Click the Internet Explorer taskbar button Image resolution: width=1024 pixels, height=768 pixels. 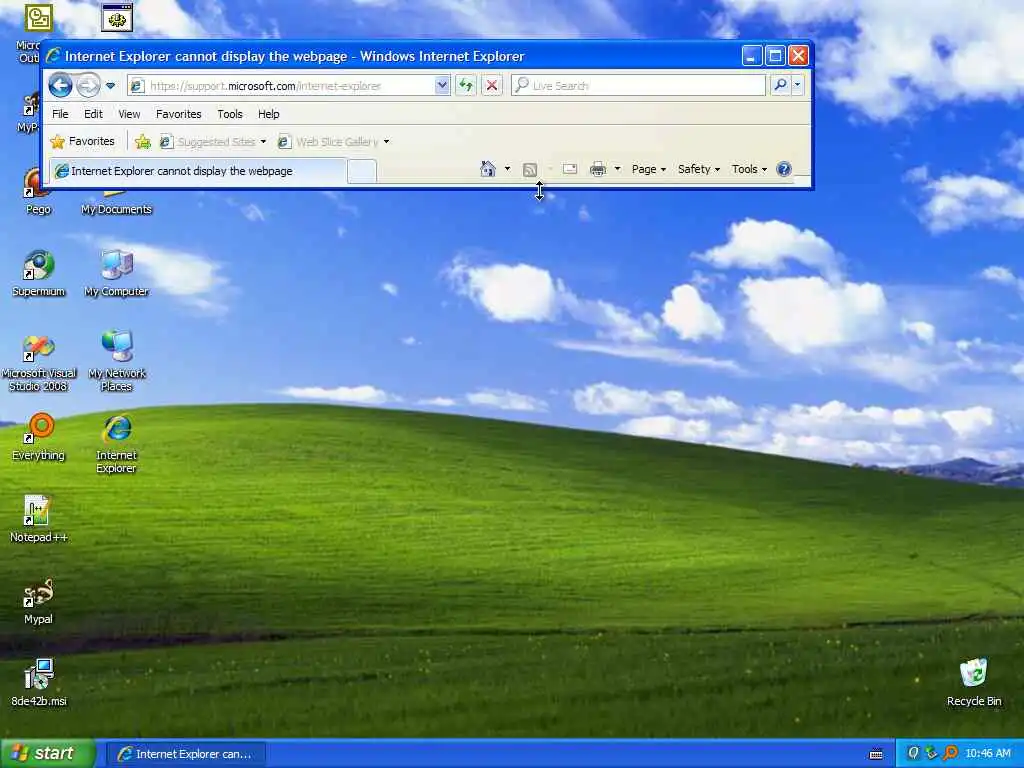click(x=185, y=754)
